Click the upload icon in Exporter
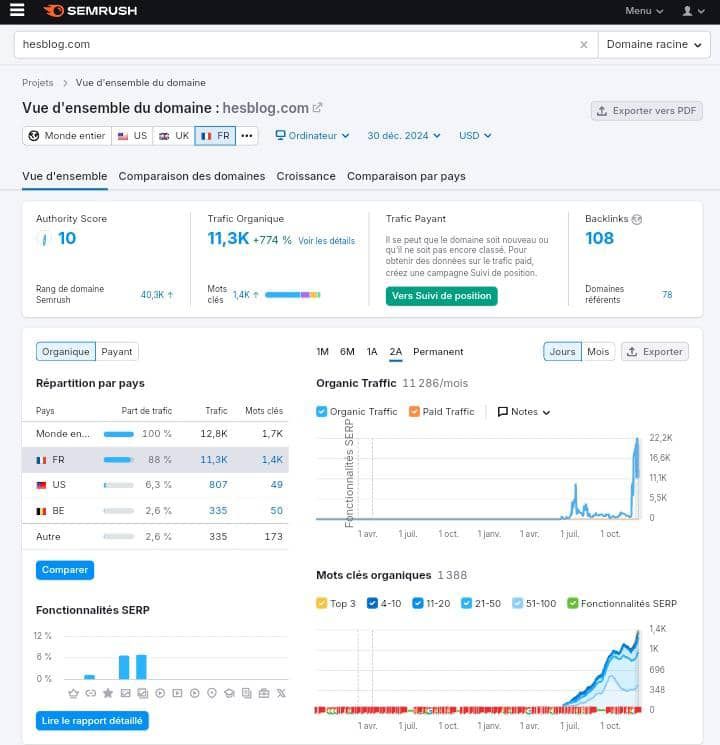Screen dimensions: 720x745 (632, 352)
